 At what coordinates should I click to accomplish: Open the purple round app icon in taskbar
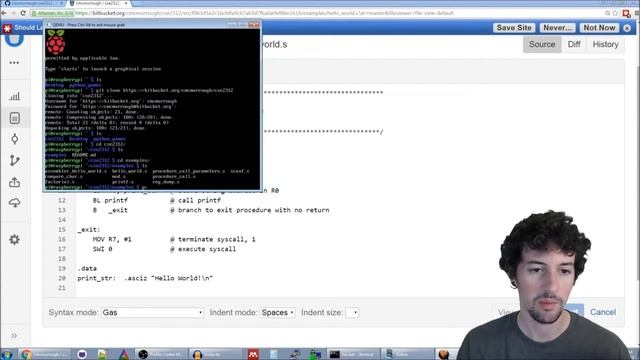pos(82,354)
